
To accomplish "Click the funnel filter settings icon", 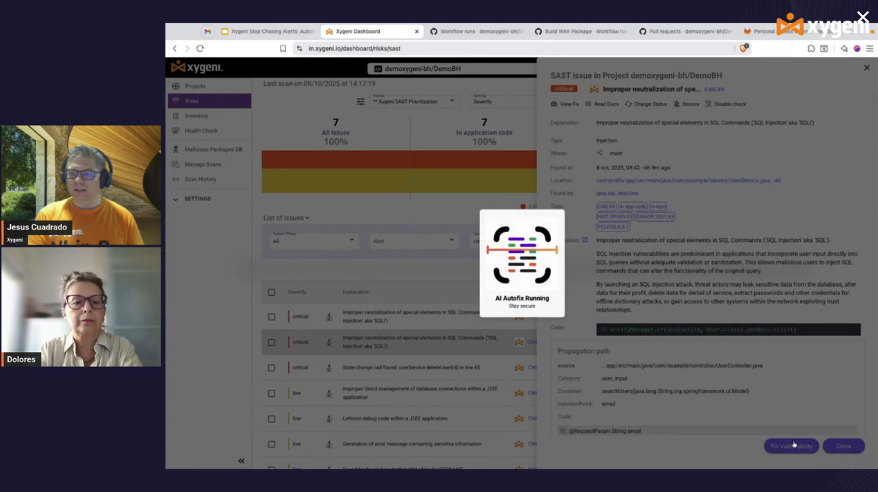I will (x=361, y=101).
